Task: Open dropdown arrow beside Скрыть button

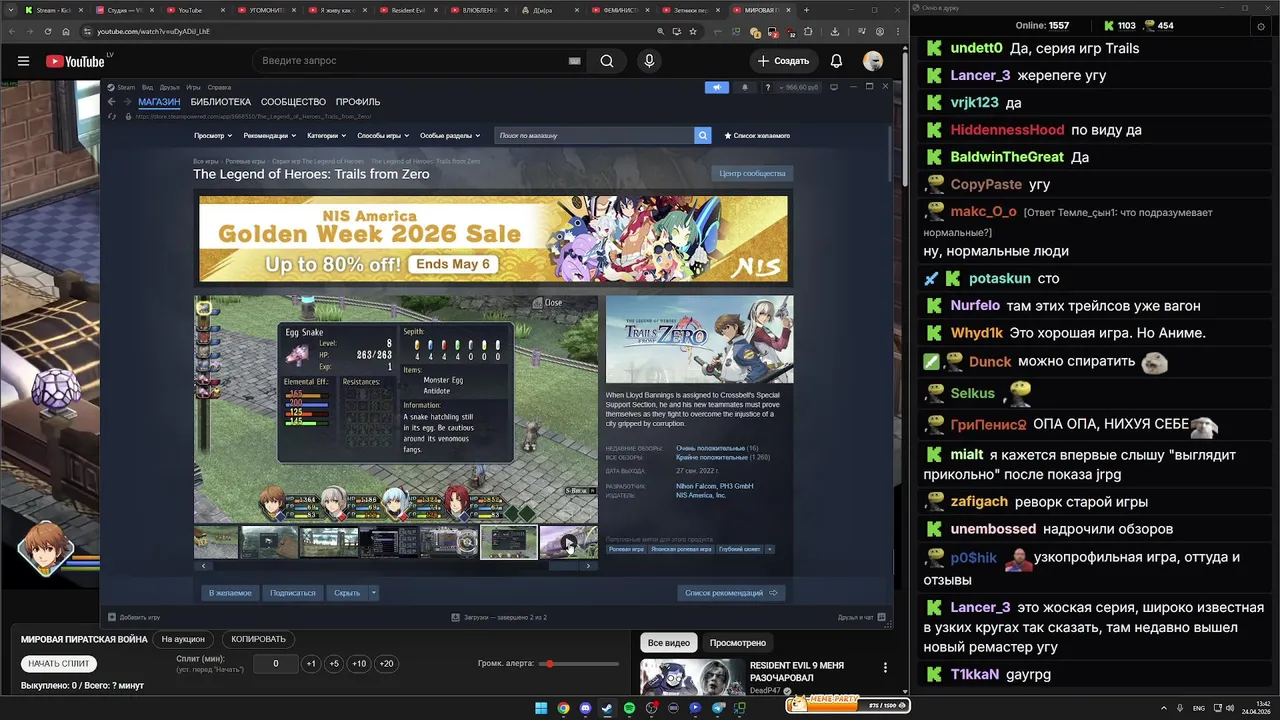Action: [x=374, y=593]
